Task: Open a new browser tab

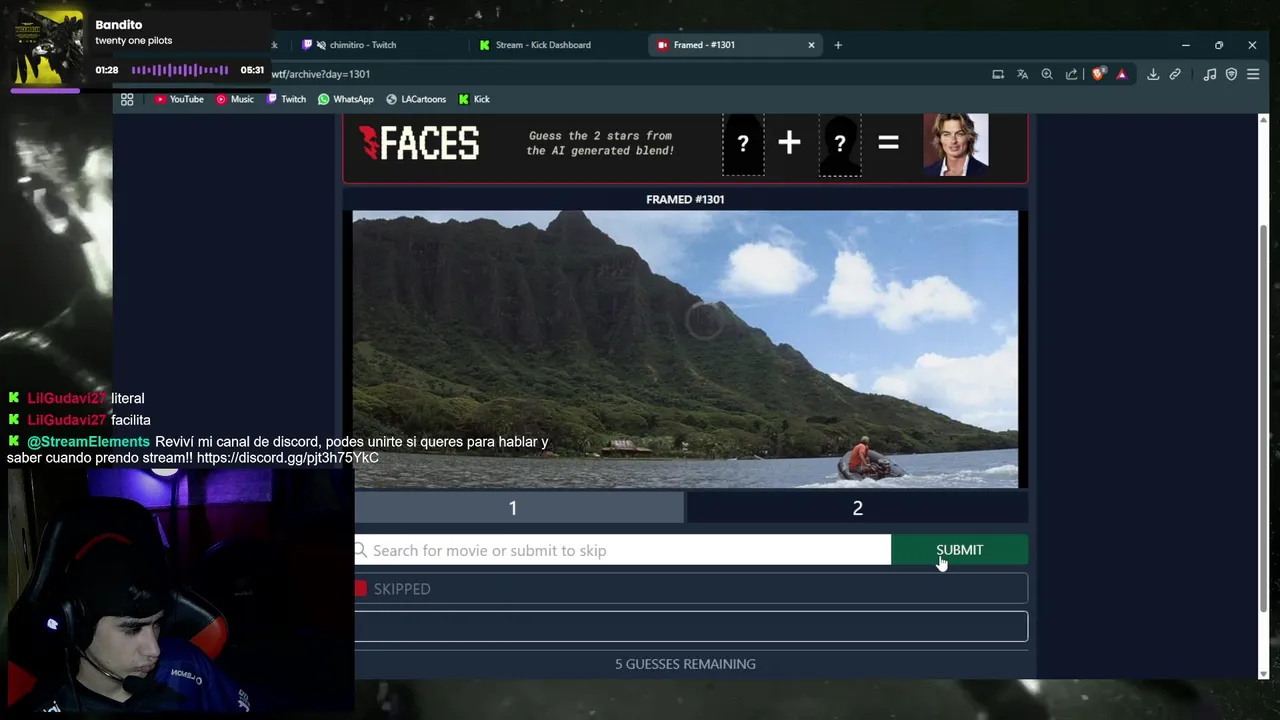Action: 838,45
